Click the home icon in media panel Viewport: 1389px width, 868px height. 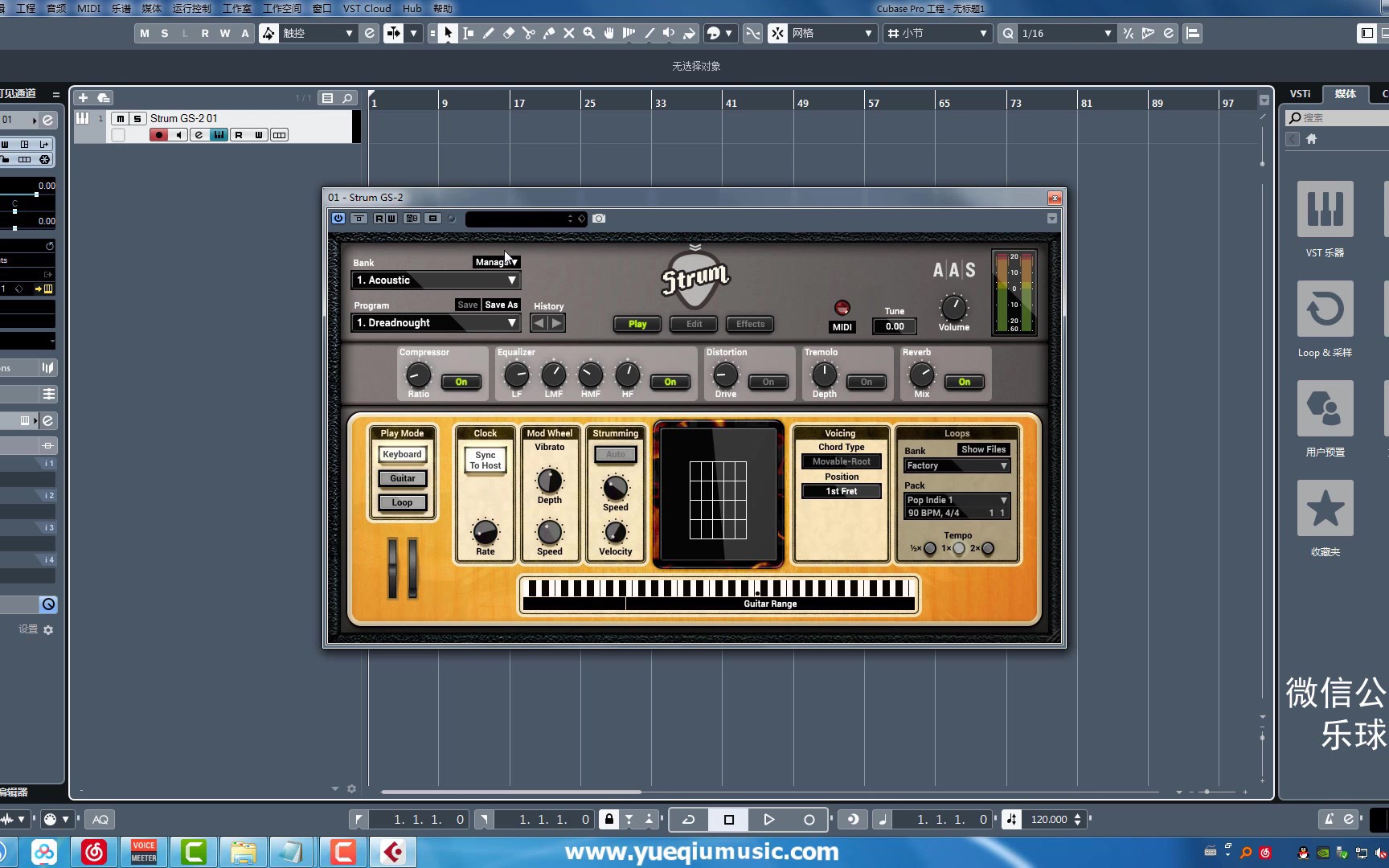(1311, 139)
